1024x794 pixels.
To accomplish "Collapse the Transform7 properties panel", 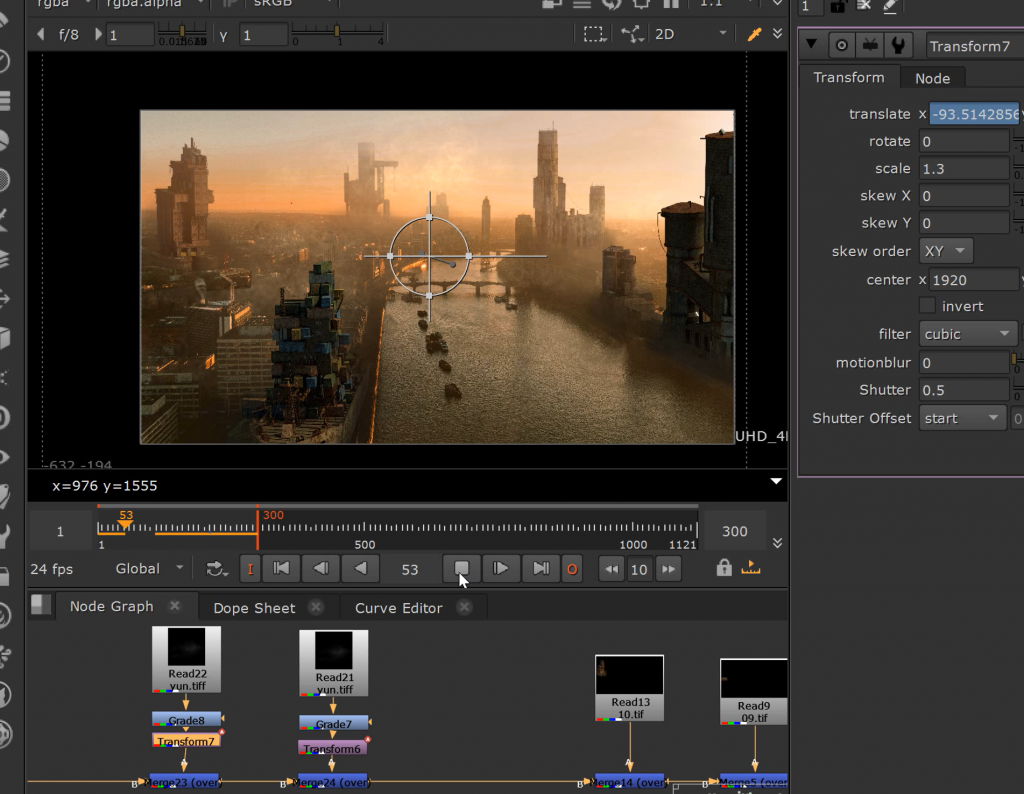I will (811, 44).
